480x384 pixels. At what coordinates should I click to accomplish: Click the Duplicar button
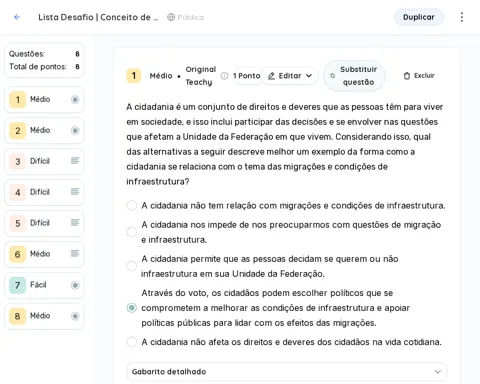pos(419,17)
